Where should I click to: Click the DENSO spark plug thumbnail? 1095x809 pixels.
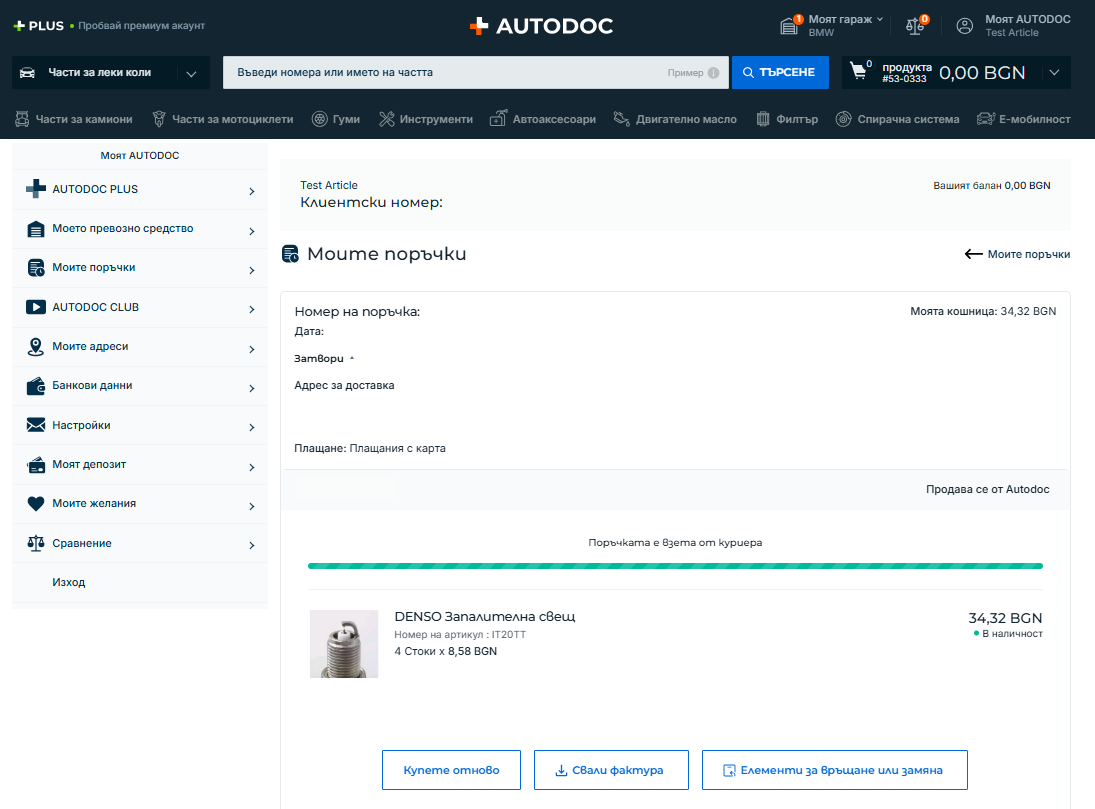coord(344,644)
